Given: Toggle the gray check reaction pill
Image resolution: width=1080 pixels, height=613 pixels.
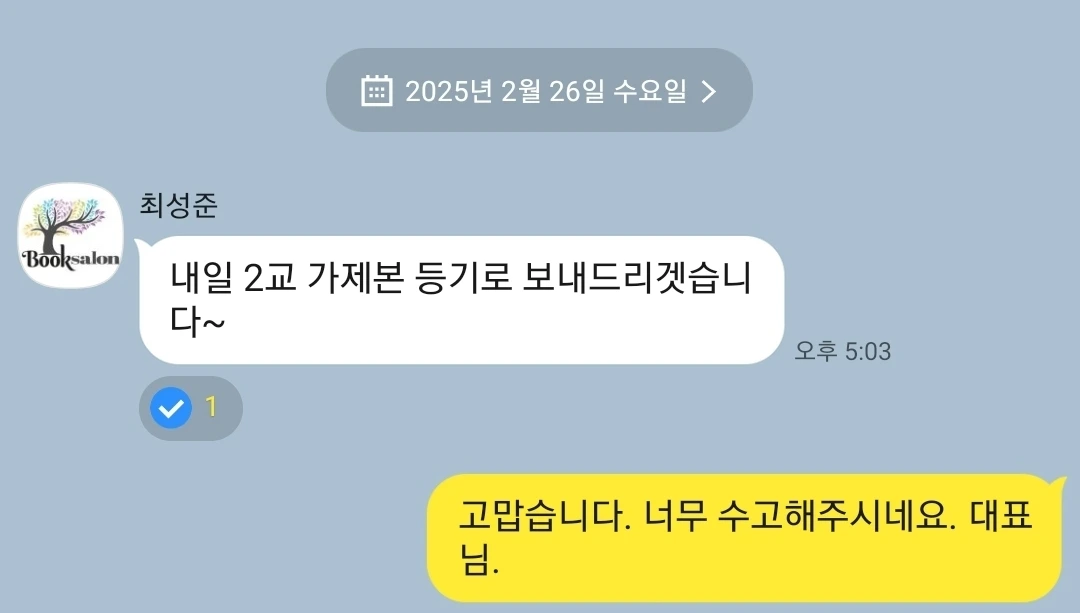Looking at the screenshot, I should pyautogui.click(x=191, y=408).
